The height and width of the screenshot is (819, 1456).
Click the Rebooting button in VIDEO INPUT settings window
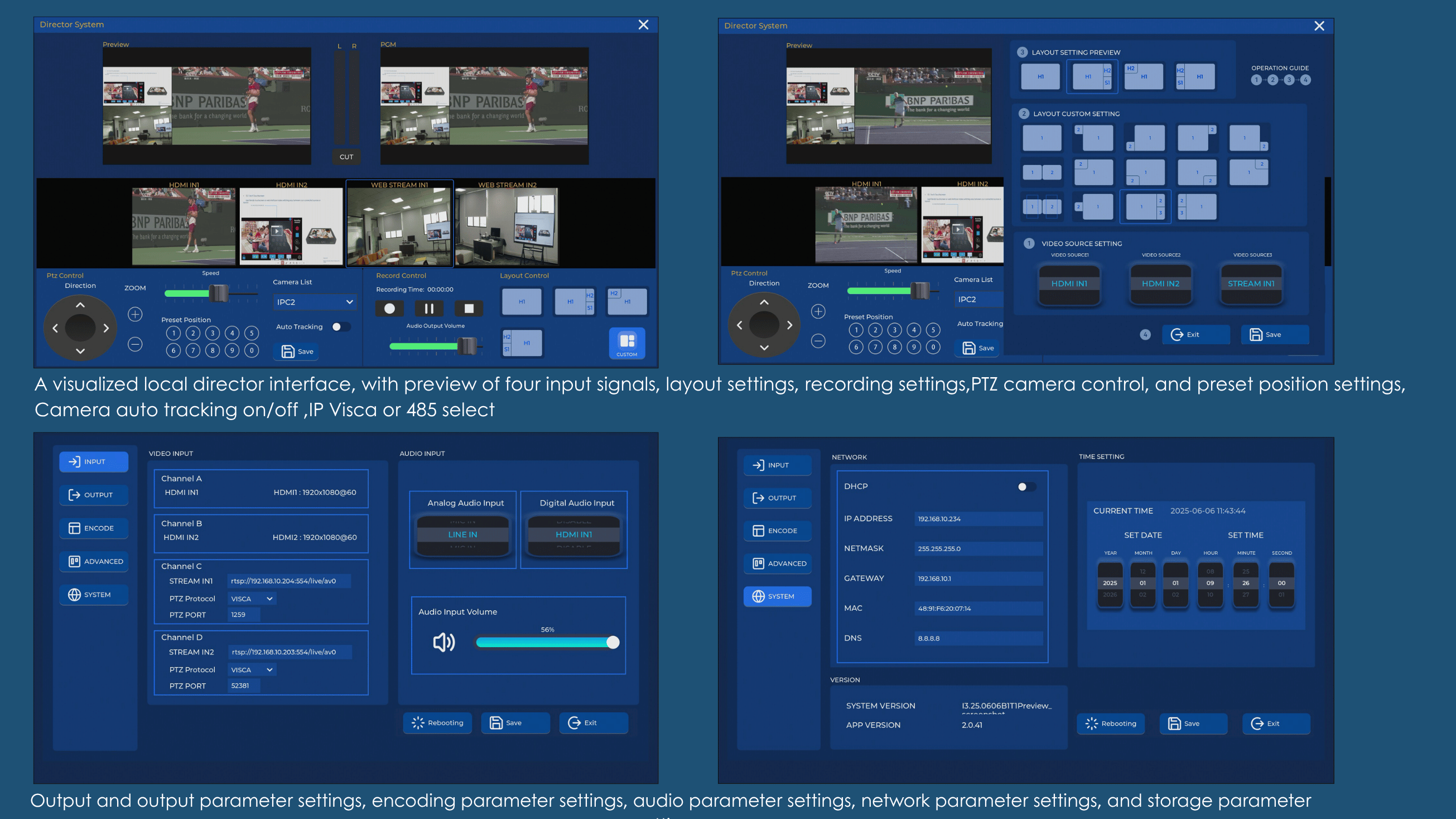pos(437,723)
